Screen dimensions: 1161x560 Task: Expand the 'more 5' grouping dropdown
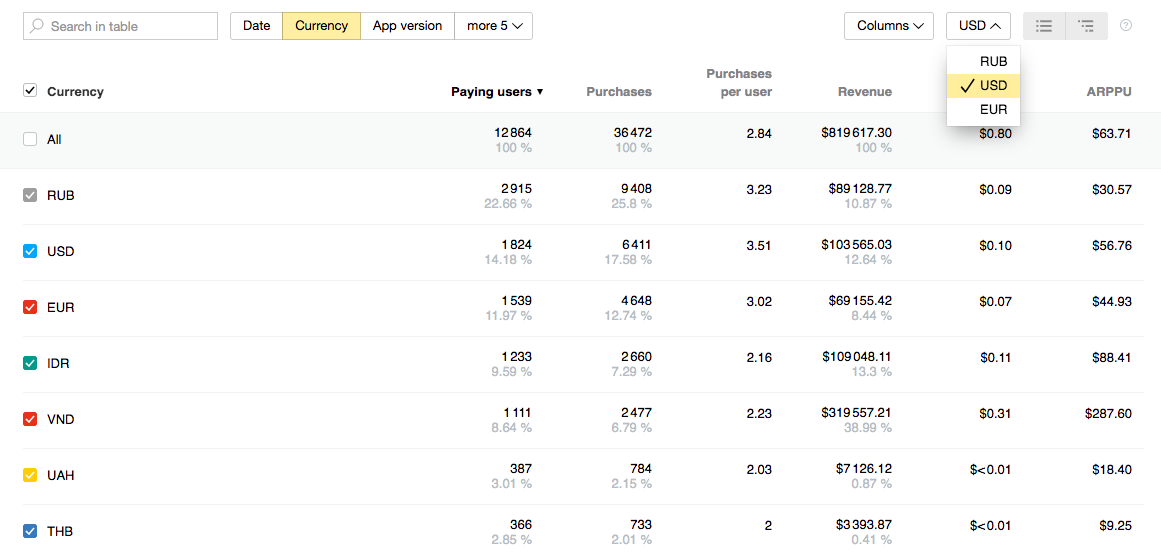point(494,26)
